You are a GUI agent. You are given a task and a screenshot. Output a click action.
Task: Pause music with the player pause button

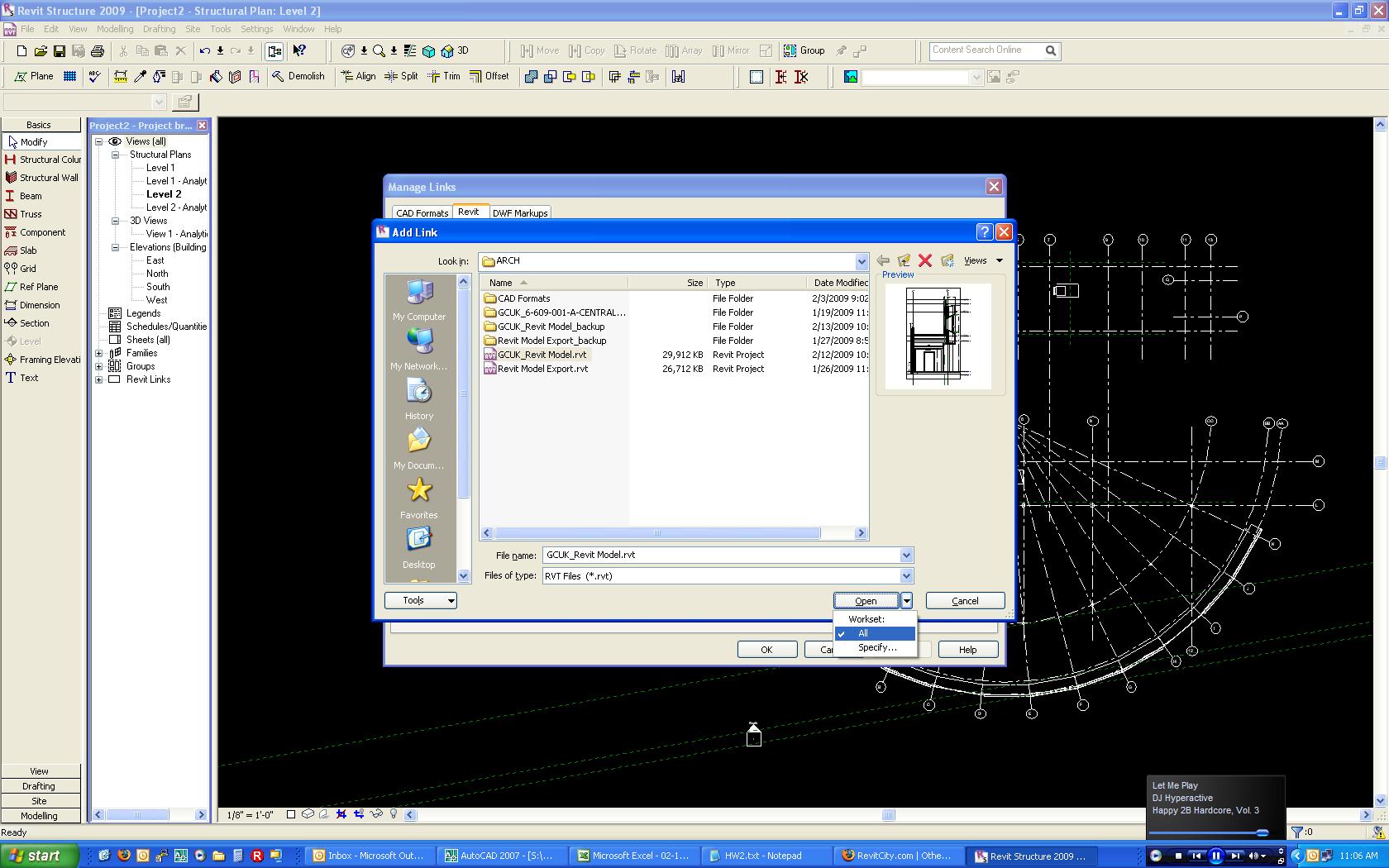coord(1215,856)
